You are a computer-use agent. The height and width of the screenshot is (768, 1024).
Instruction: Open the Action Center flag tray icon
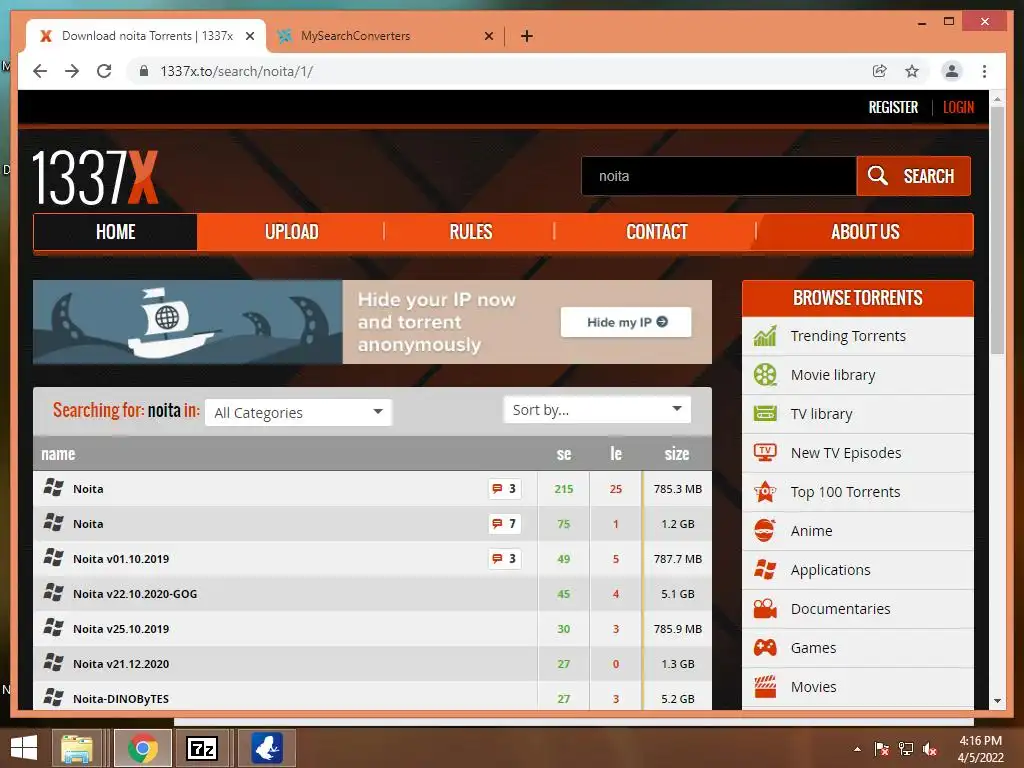[881, 749]
